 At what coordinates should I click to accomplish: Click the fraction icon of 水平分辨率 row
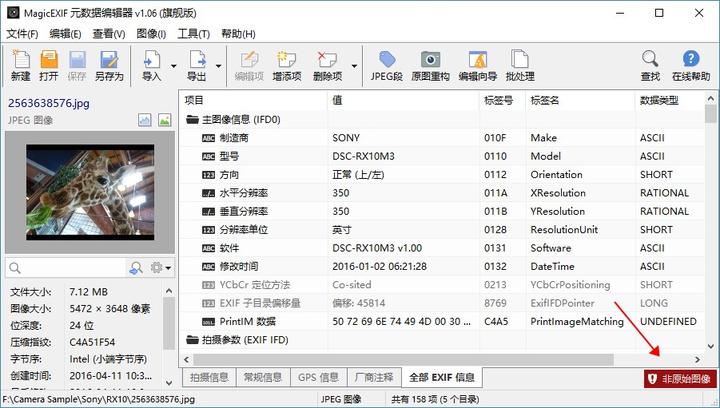[x=208, y=193]
